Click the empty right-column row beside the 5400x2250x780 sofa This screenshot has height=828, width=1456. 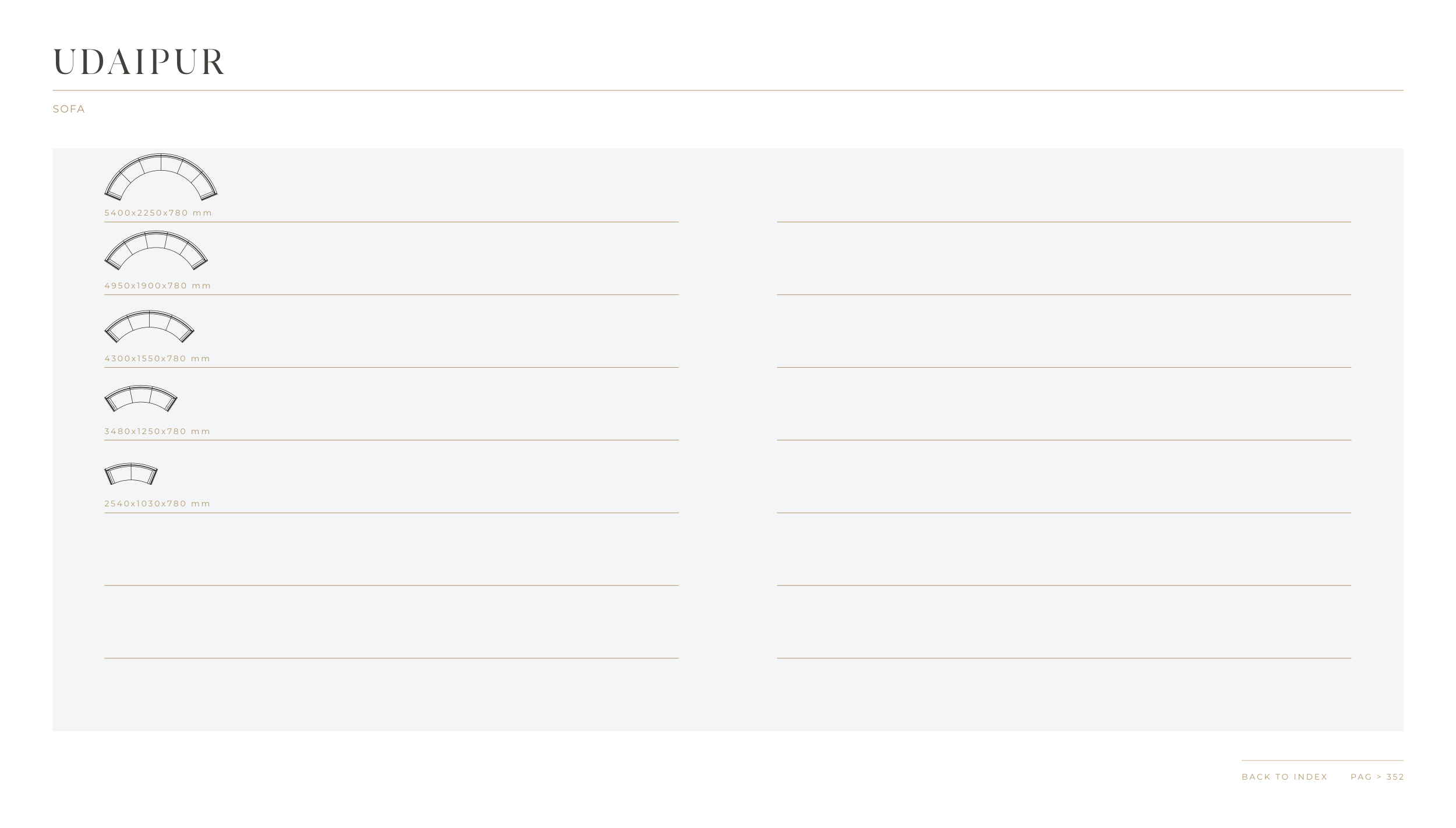1063,186
